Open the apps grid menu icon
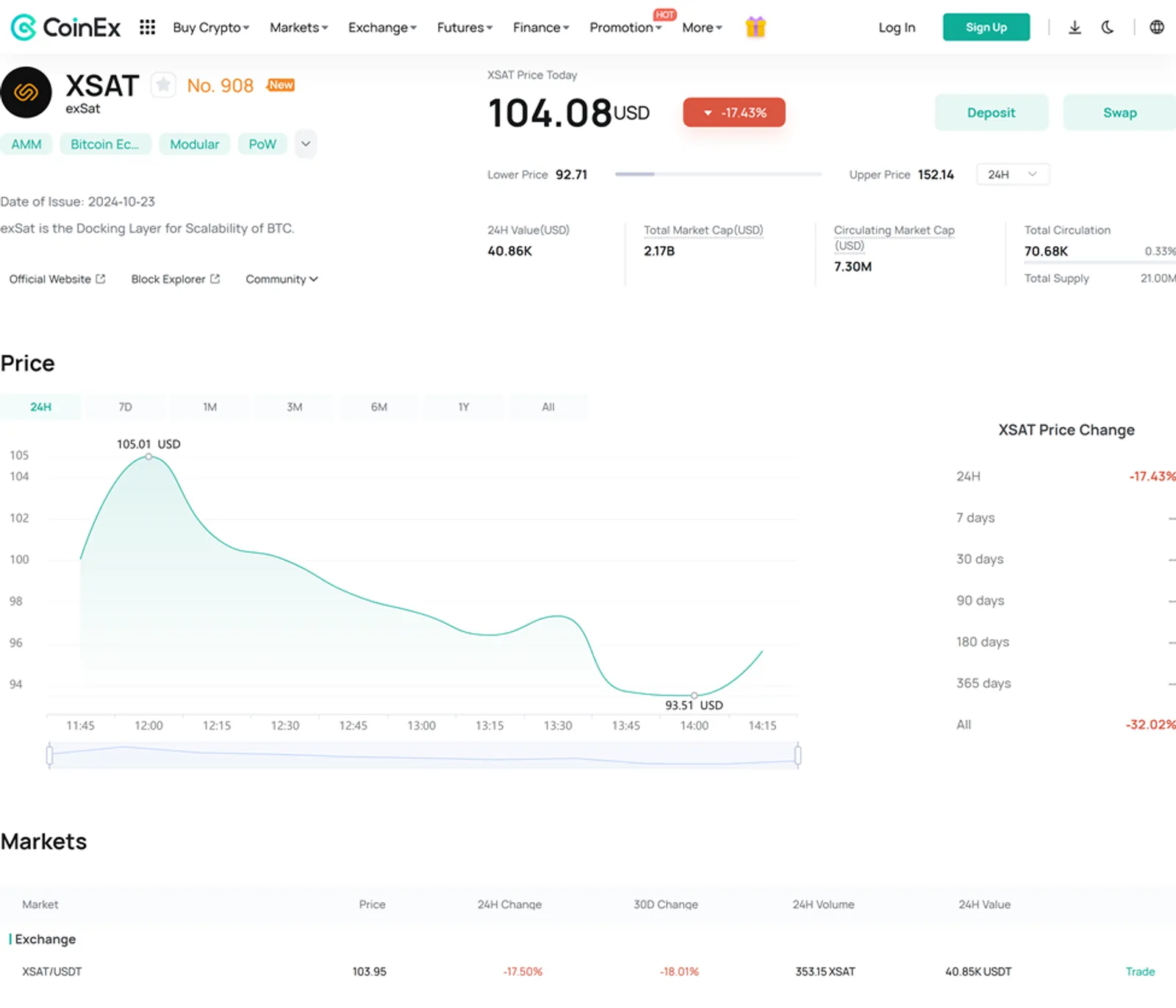This screenshot has height=1008, width=1176. coord(147,27)
